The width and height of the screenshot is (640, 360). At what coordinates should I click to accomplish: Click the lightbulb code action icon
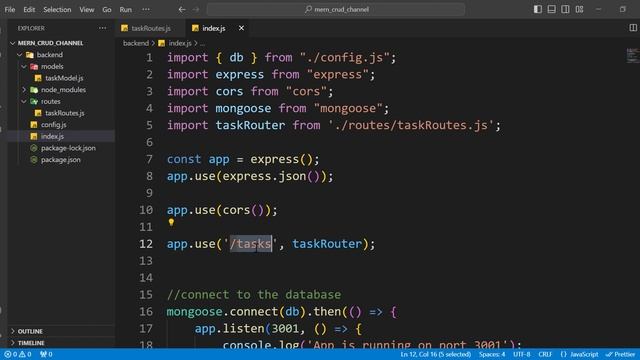coord(171,222)
